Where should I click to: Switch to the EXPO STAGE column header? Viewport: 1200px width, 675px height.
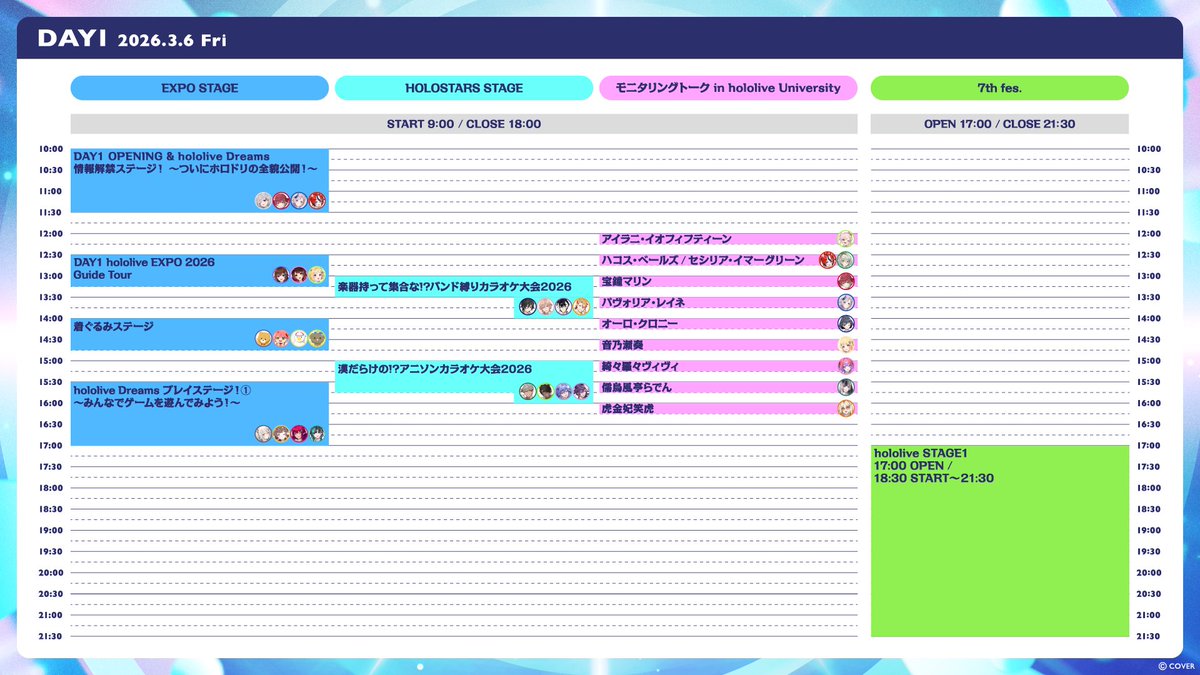tap(198, 88)
